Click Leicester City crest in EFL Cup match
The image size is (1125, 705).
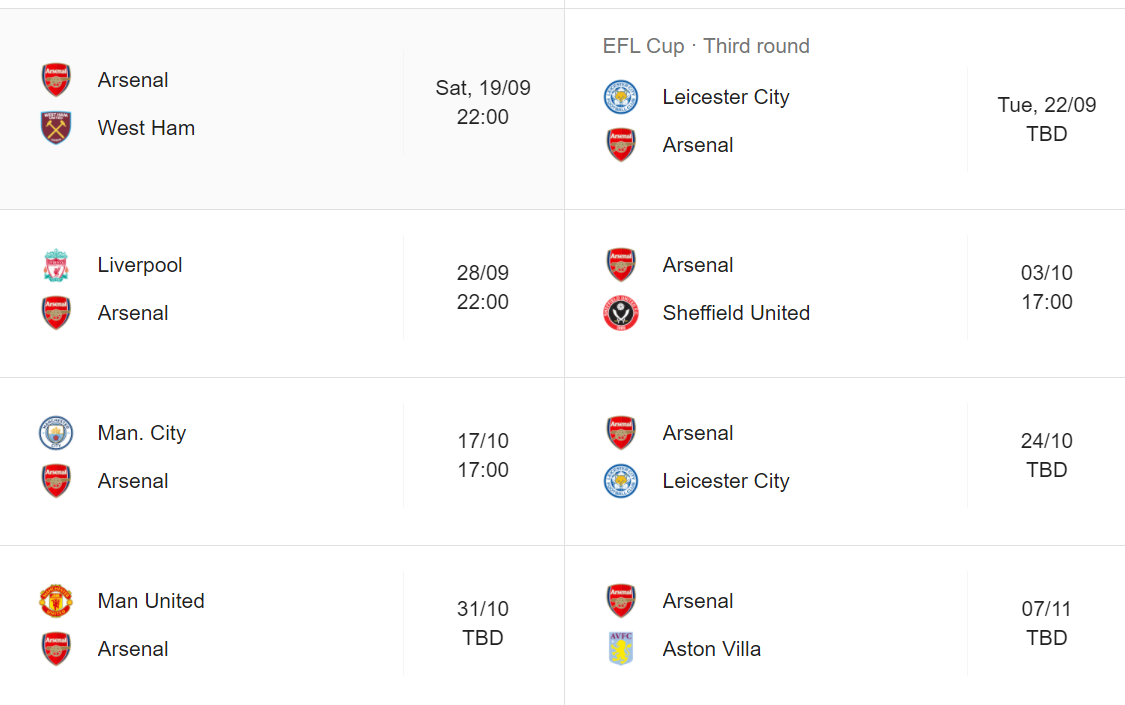[x=621, y=97]
